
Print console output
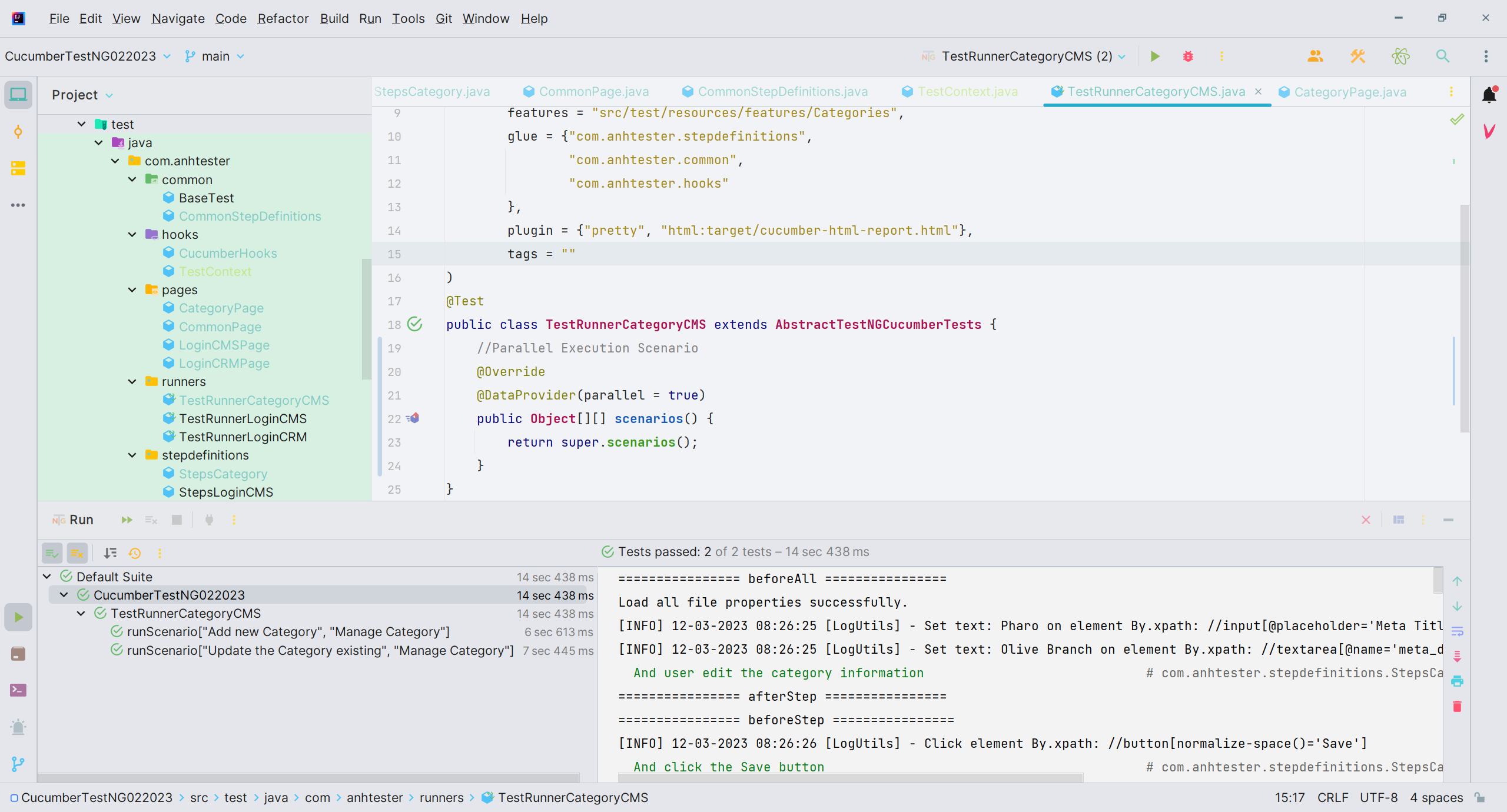1457,681
